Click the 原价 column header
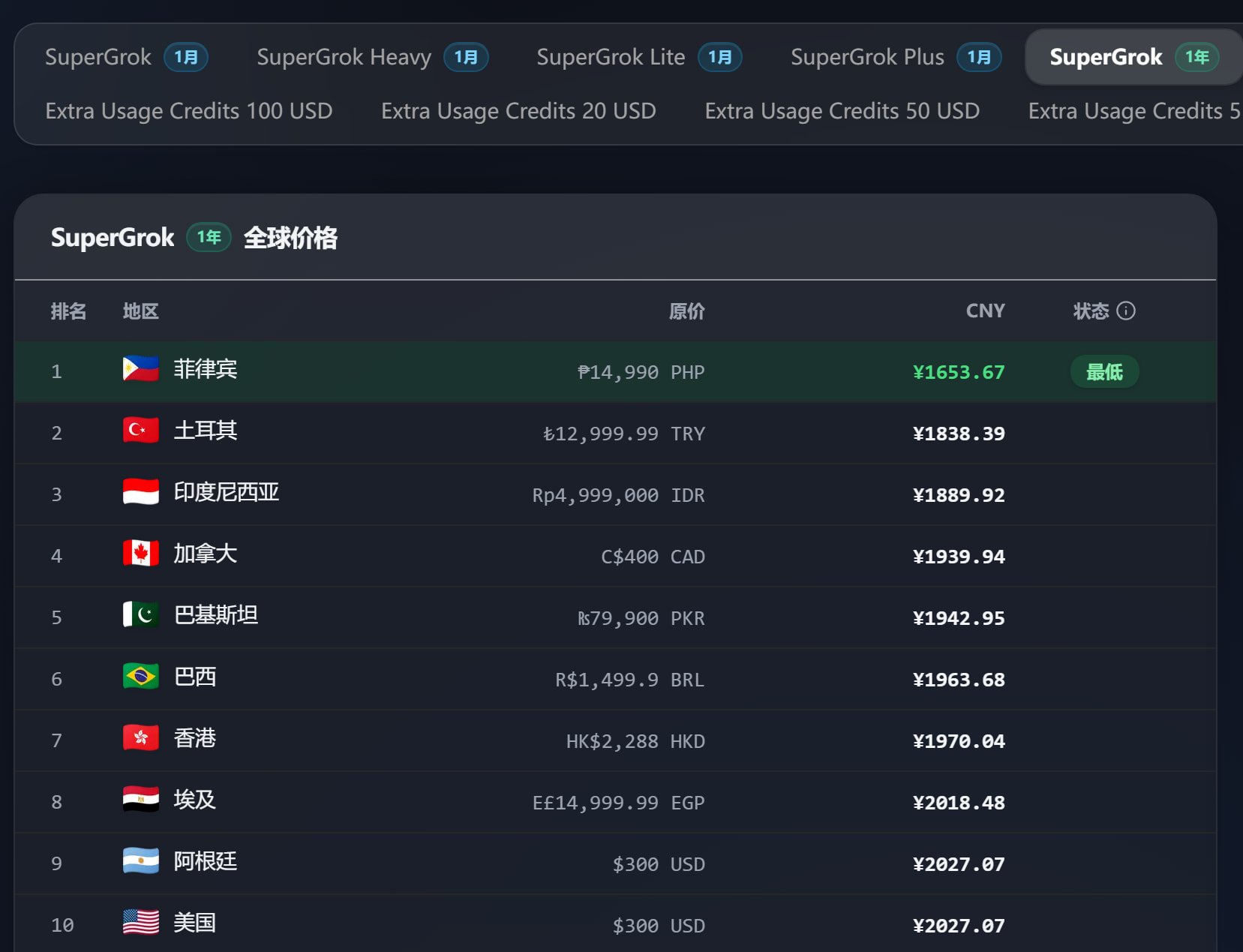This screenshot has width=1243, height=952. (687, 311)
